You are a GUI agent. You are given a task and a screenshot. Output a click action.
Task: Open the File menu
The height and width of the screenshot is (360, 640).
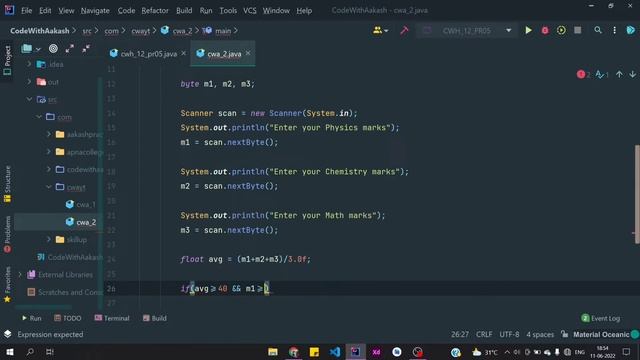pos(27,11)
